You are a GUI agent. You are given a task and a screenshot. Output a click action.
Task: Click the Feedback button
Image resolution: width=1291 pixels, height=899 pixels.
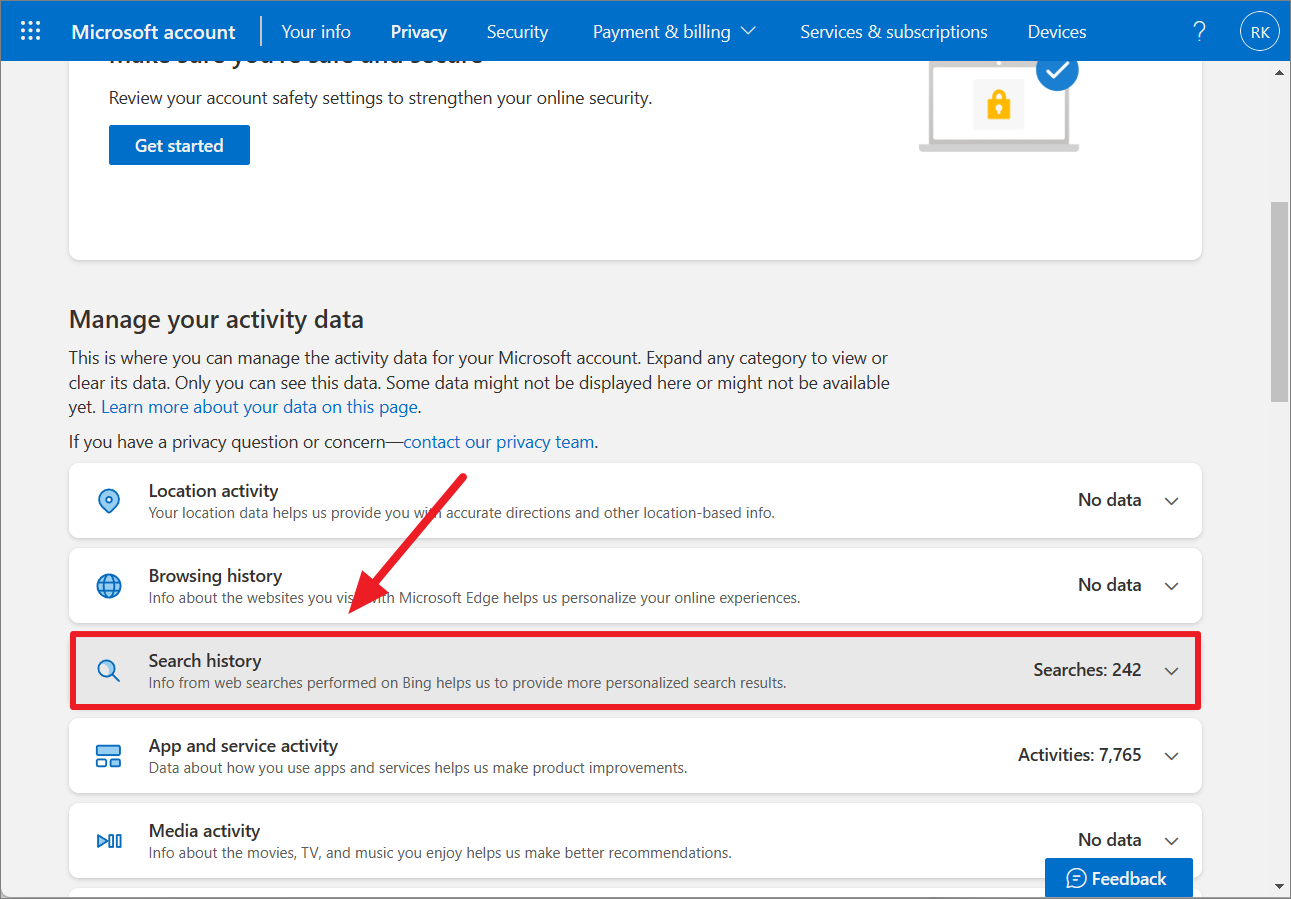click(x=1118, y=878)
